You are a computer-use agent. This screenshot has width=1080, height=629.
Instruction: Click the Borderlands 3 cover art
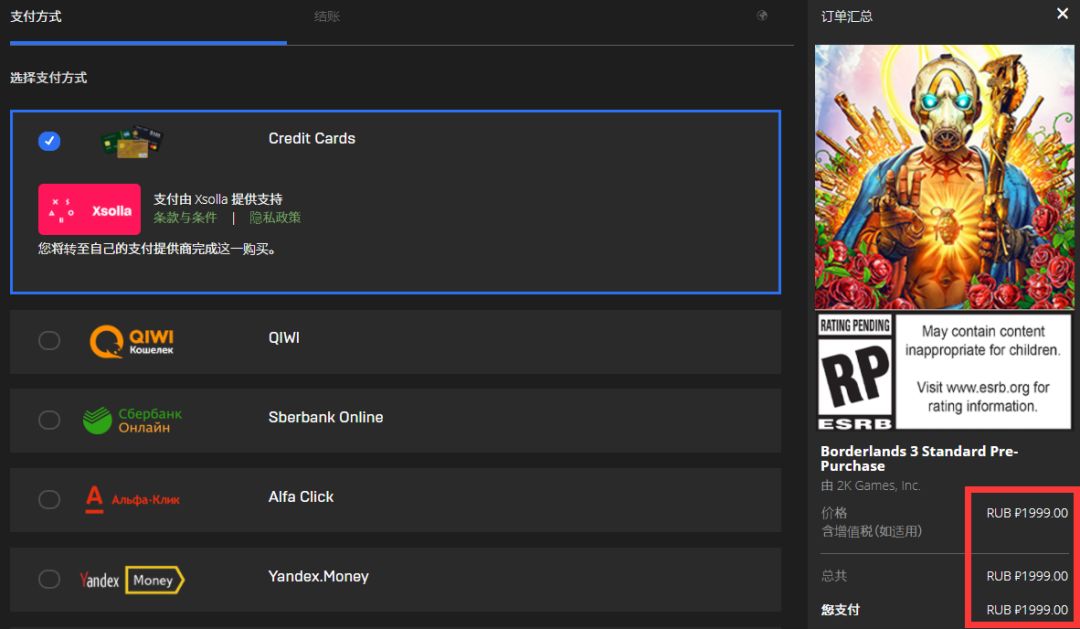point(944,177)
